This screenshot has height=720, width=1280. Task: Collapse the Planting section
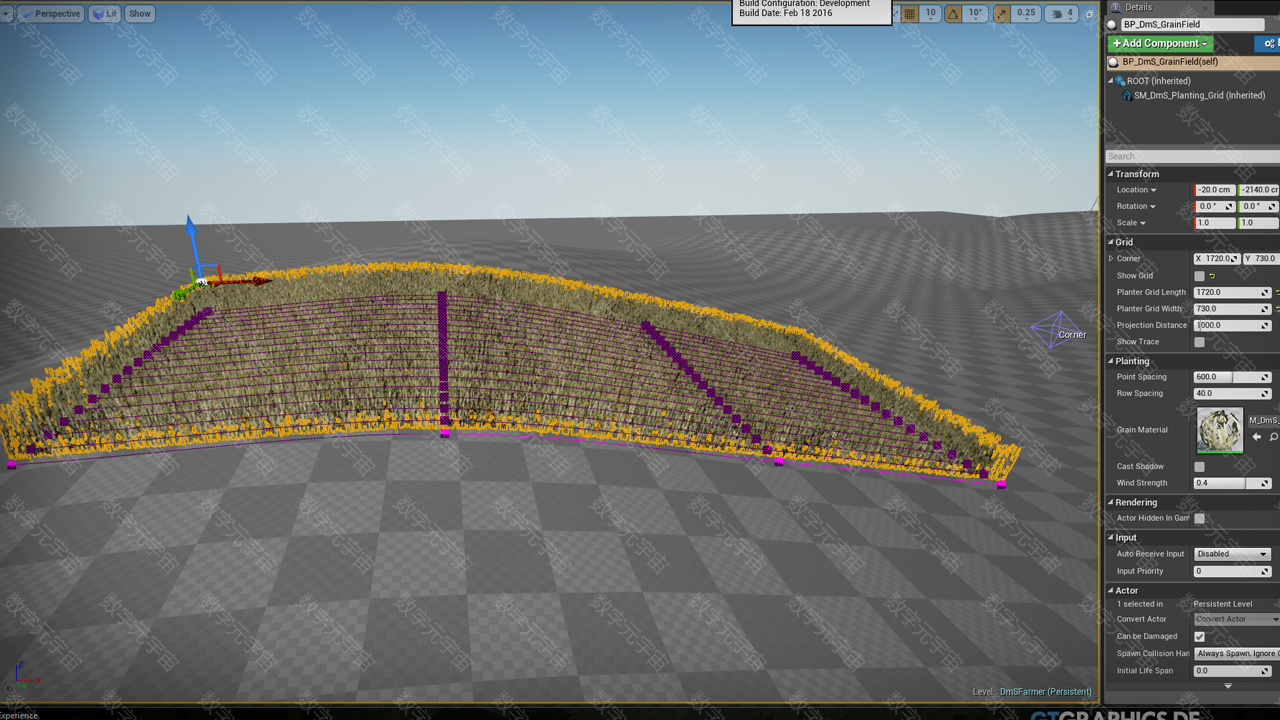pyautogui.click(x=1111, y=361)
